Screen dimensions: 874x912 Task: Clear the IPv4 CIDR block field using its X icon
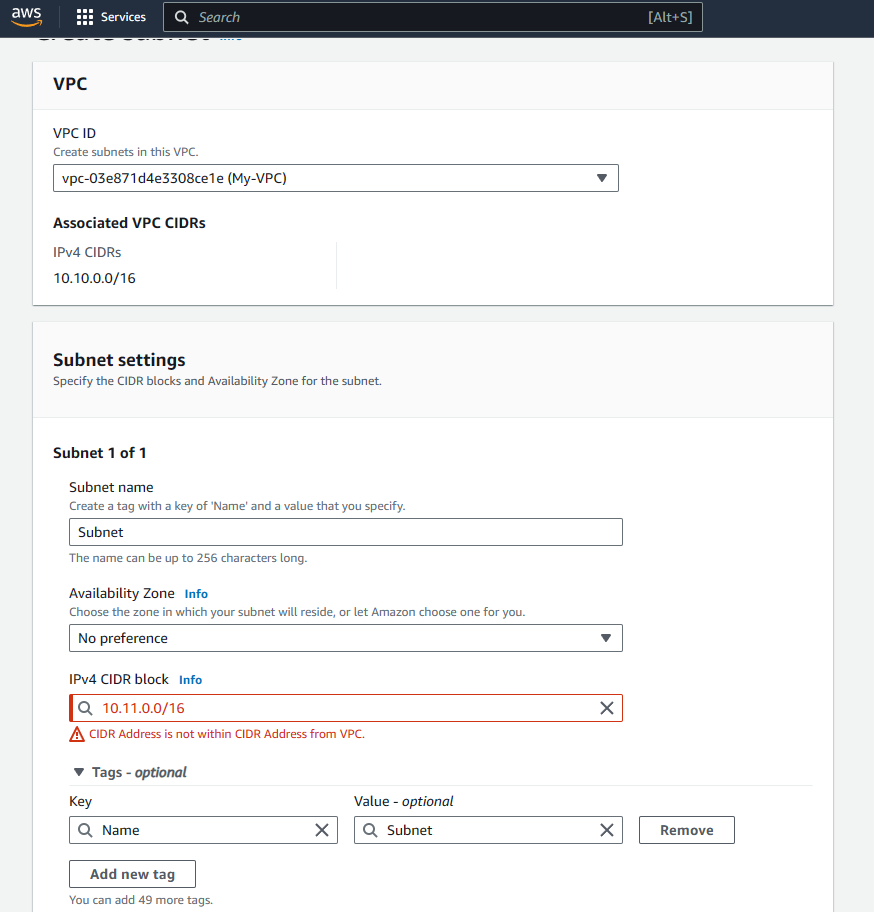(607, 708)
